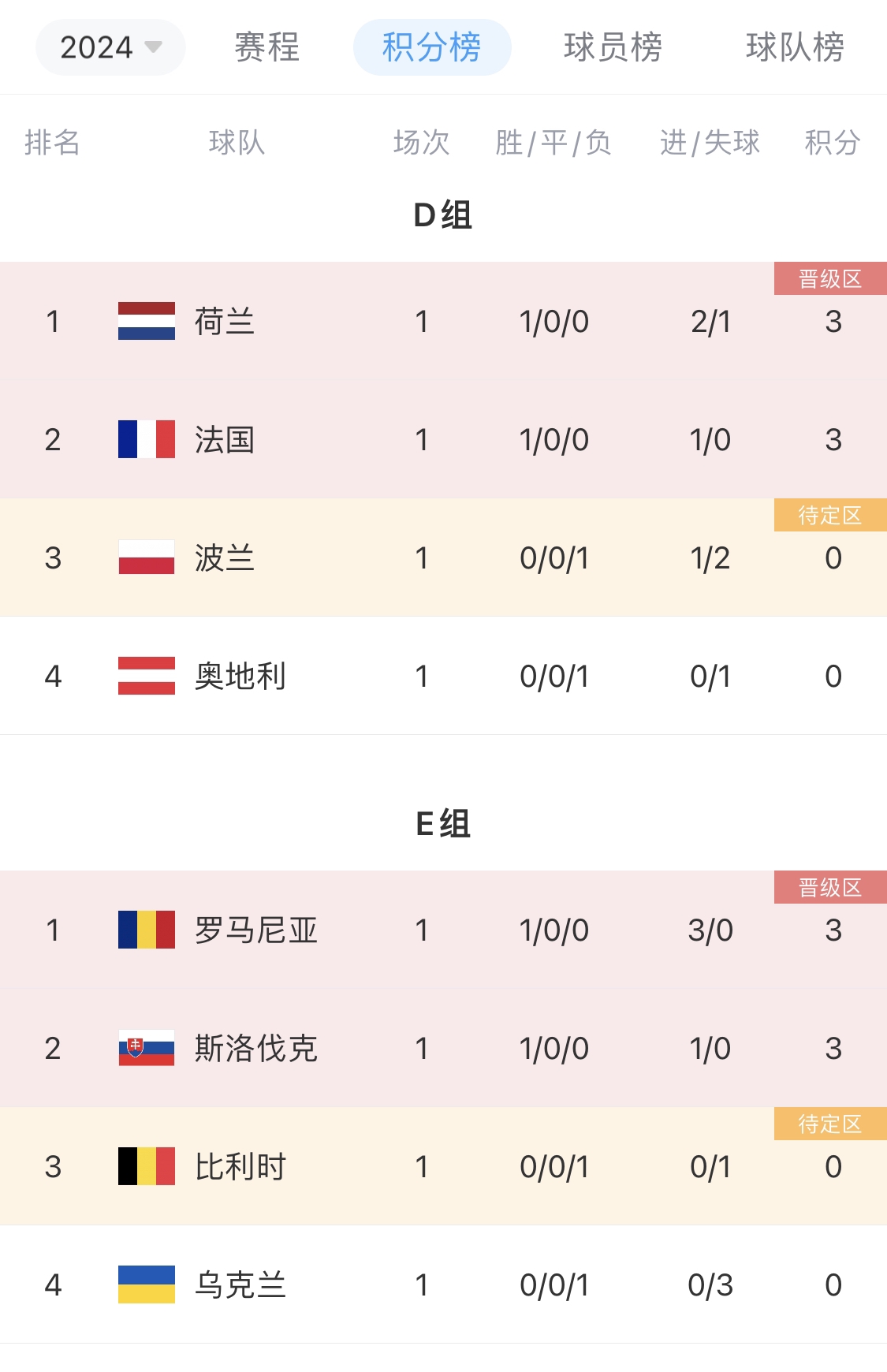This screenshot has width=887, height=1372.
Task: Click the 积分 column header
Action: coord(833,143)
